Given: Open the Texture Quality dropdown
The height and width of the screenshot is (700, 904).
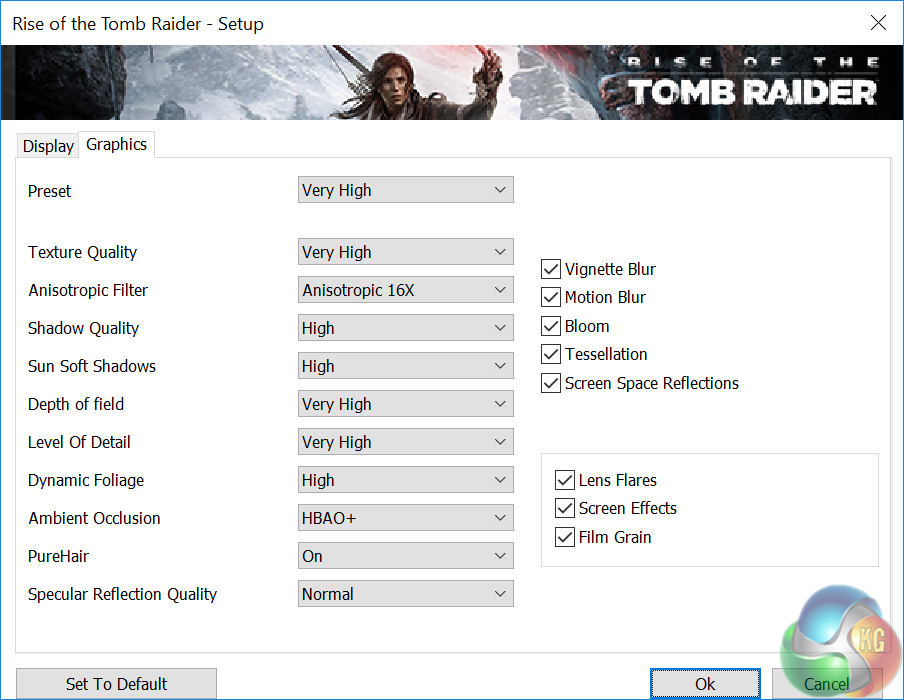Looking at the screenshot, I should (x=405, y=252).
